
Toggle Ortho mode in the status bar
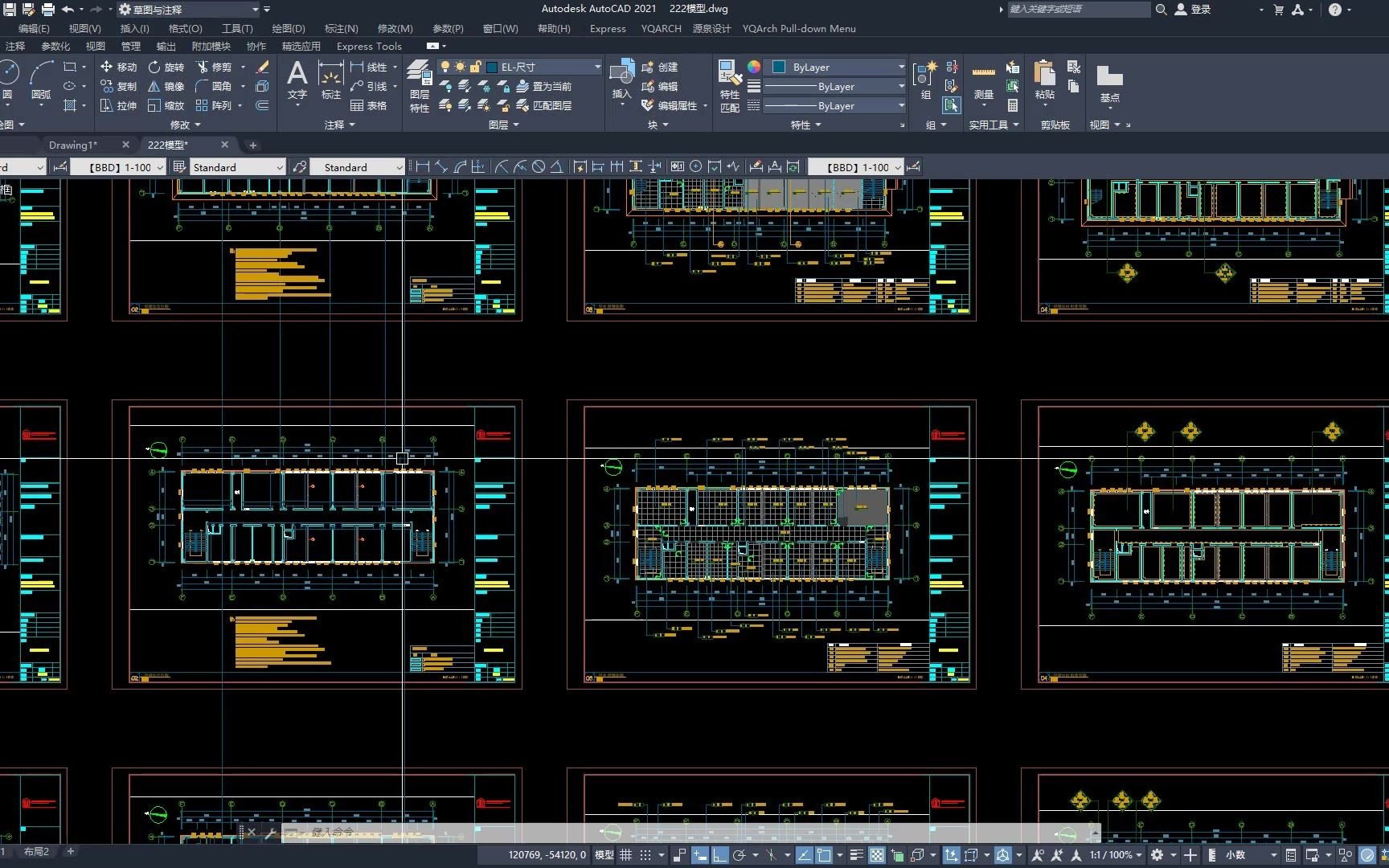pos(719,855)
